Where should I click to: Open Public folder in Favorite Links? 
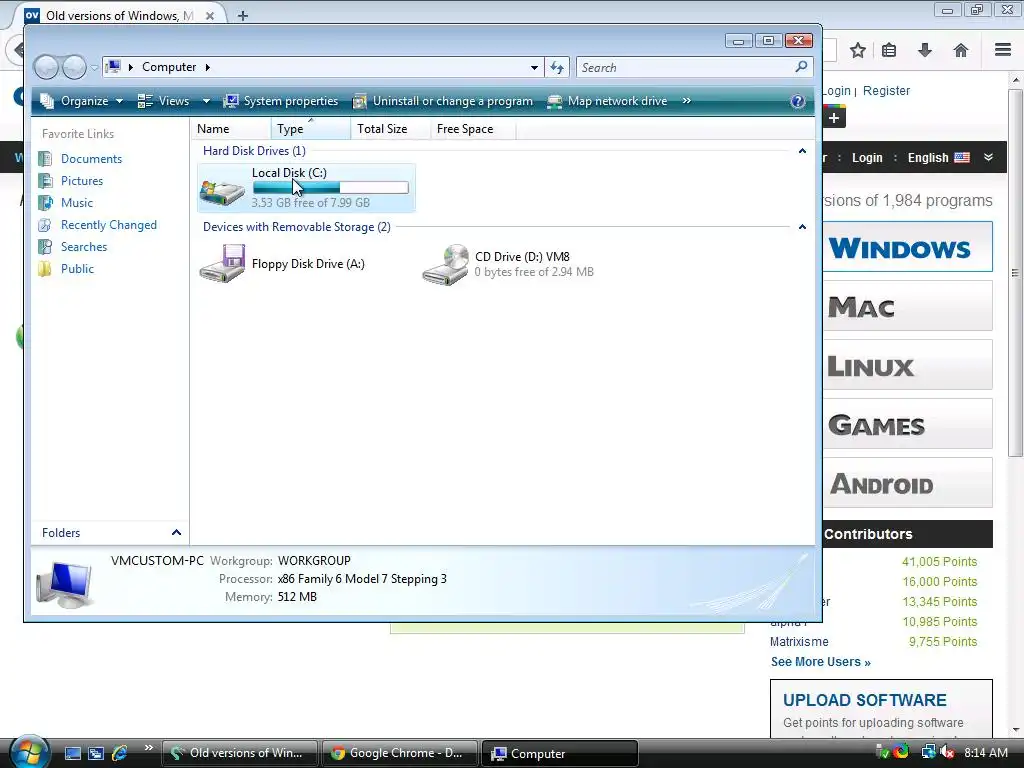(77, 269)
